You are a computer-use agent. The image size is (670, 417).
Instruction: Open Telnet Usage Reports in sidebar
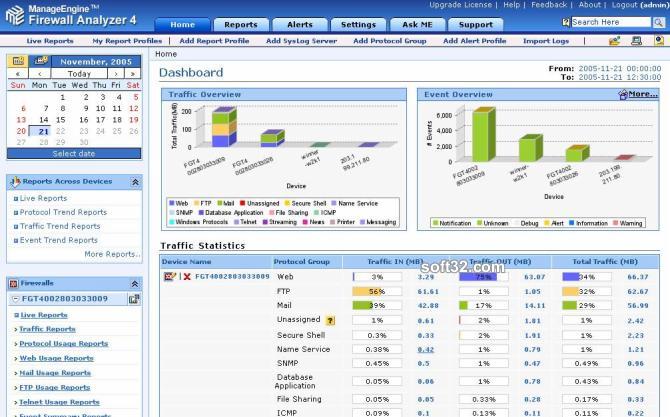pyautogui.click(x=59, y=402)
